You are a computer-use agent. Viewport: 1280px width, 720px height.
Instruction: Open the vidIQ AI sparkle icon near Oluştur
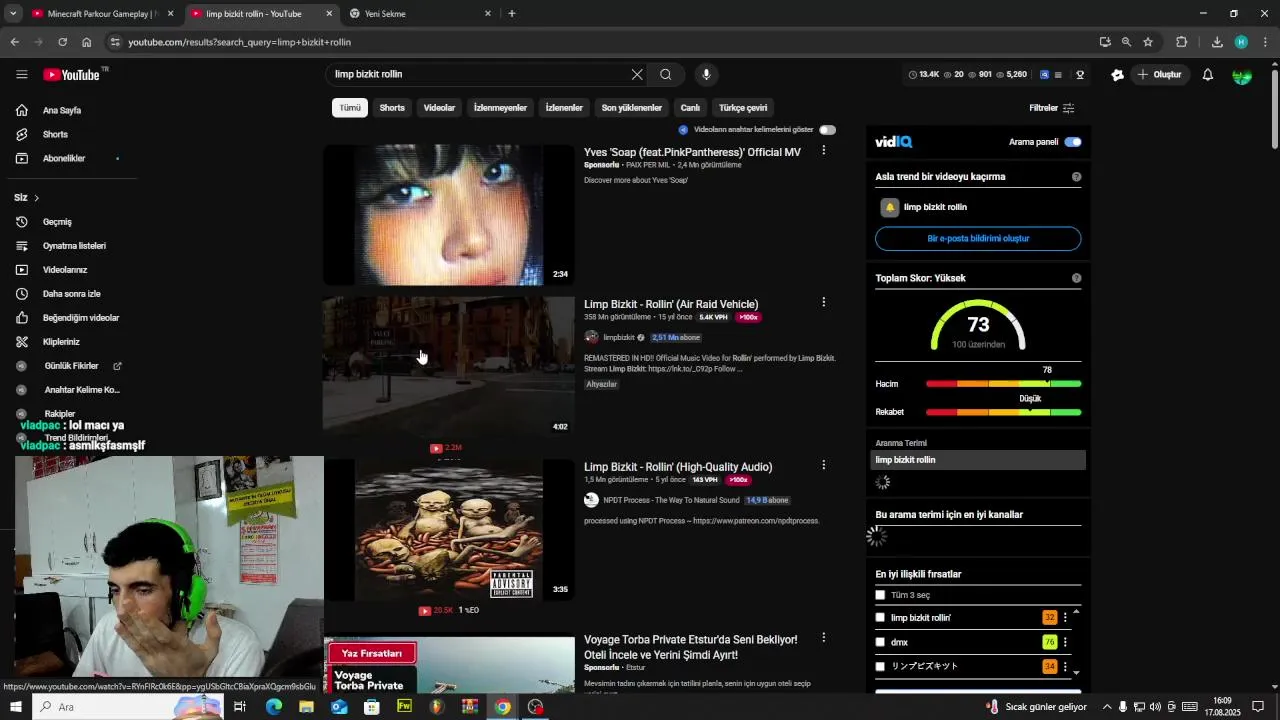click(1118, 75)
